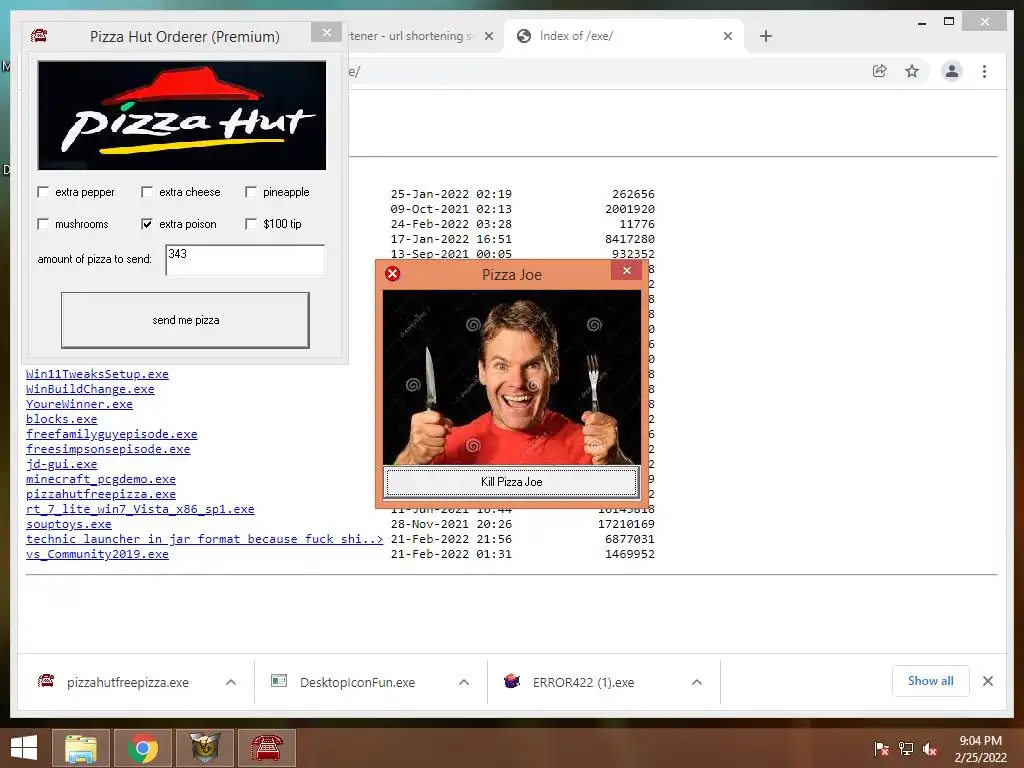The image size is (1024, 768).
Task: Minimize the Chrome window
Action: click(922, 23)
